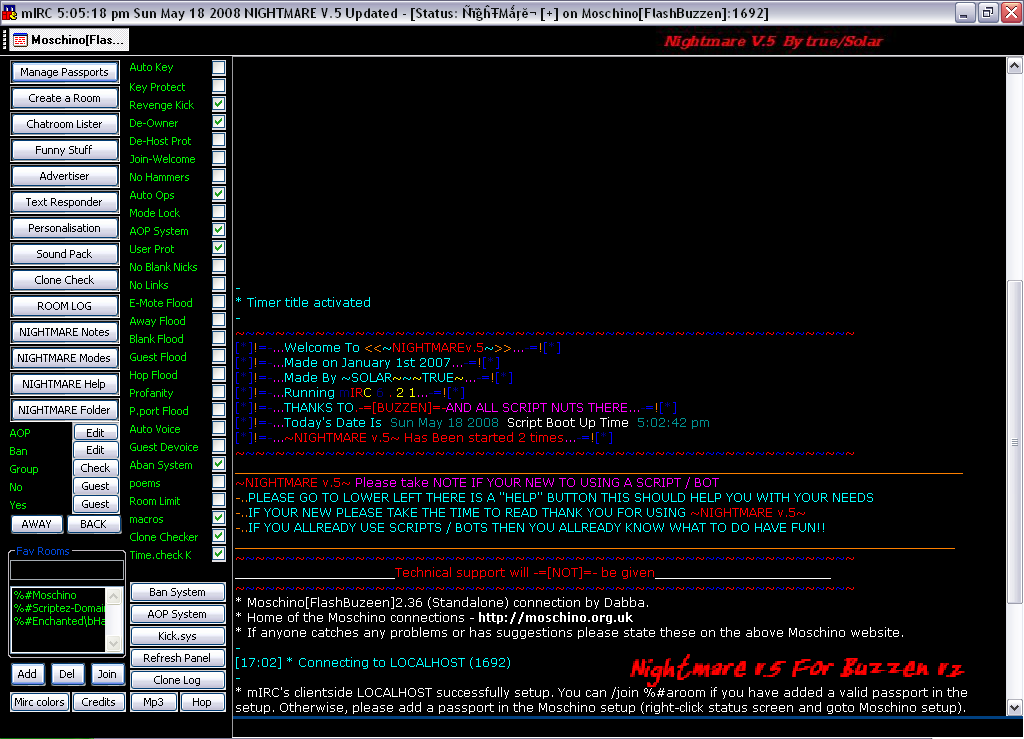Select %#Moschino in Fav Rooms list
The width and height of the screenshot is (1024, 739).
tap(45, 595)
